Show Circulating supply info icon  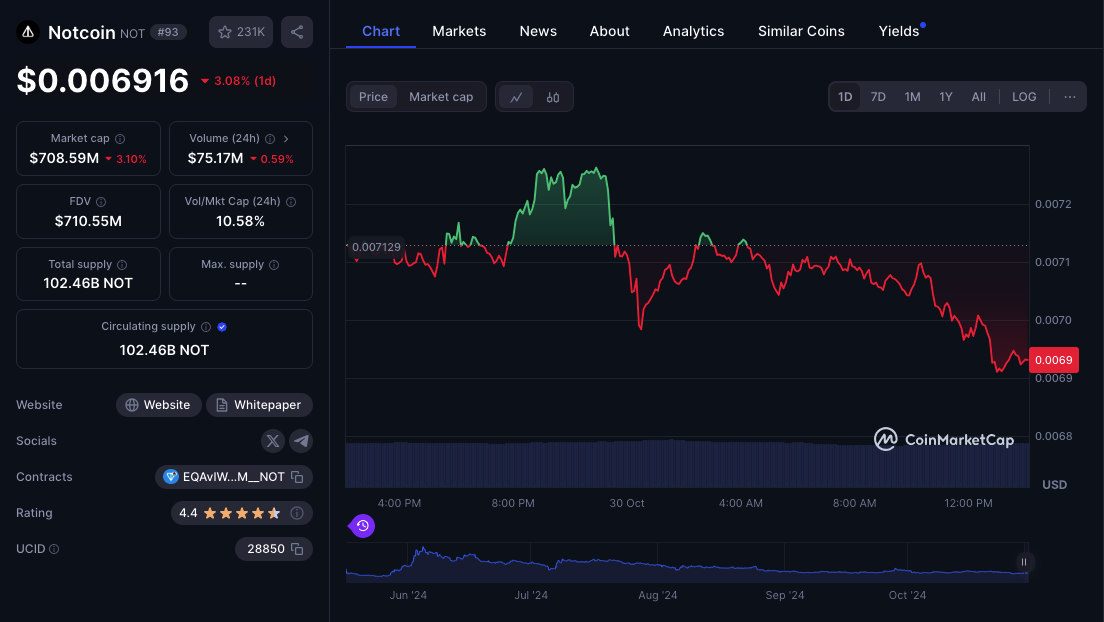point(206,327)
